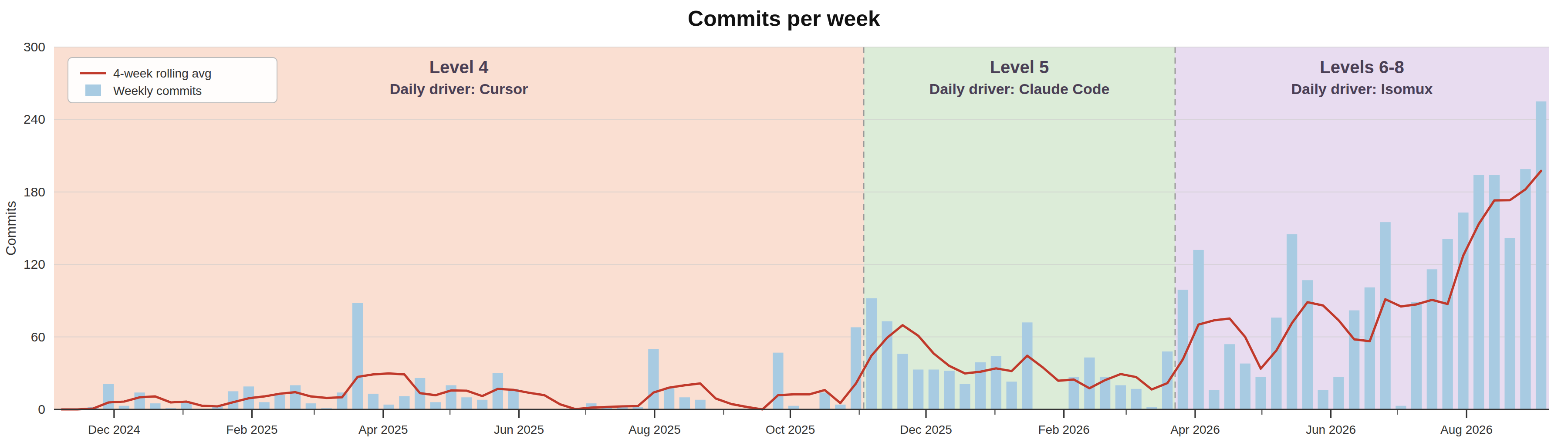The width and height of the screenshot is (1568, 446).
Task: Click the "Commits" y-axis title
Action: (x=11, y=228)
